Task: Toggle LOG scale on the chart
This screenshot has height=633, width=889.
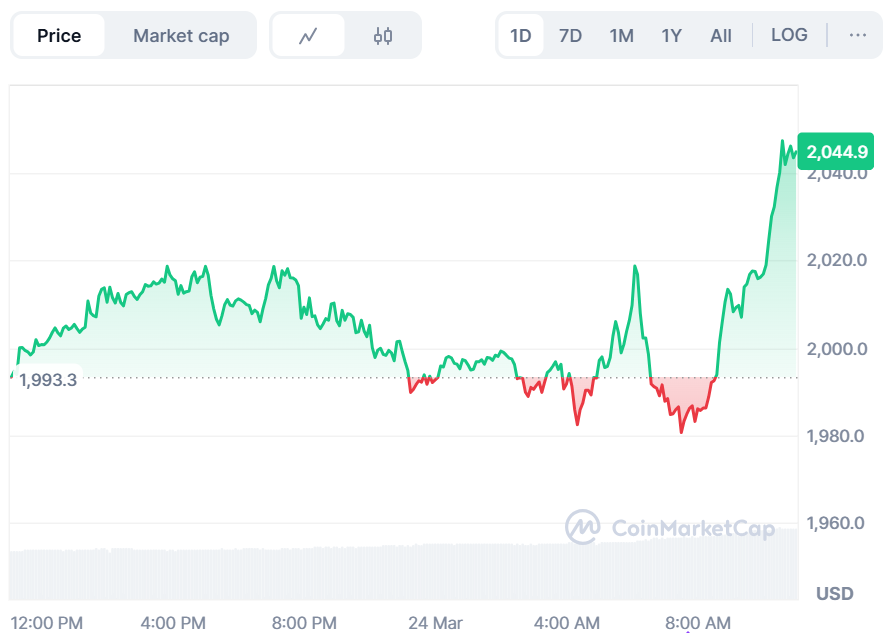Action: [789, 35]
